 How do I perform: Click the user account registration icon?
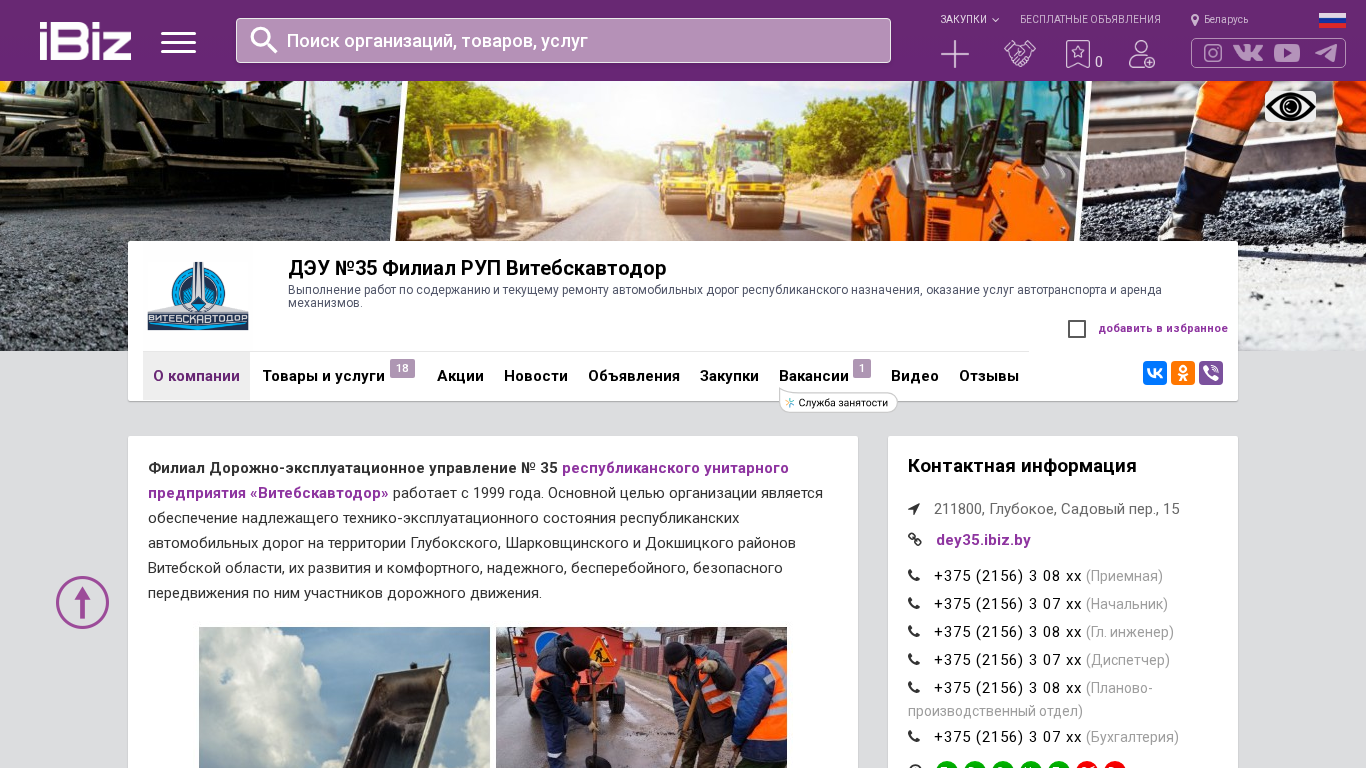click(x=1142, y=54)
